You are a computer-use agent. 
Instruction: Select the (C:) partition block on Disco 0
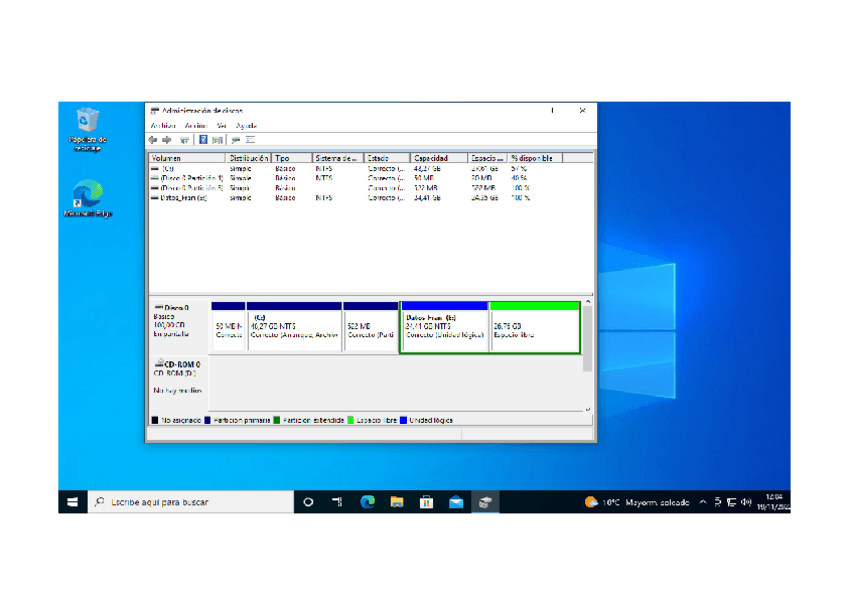pos(293,330)
